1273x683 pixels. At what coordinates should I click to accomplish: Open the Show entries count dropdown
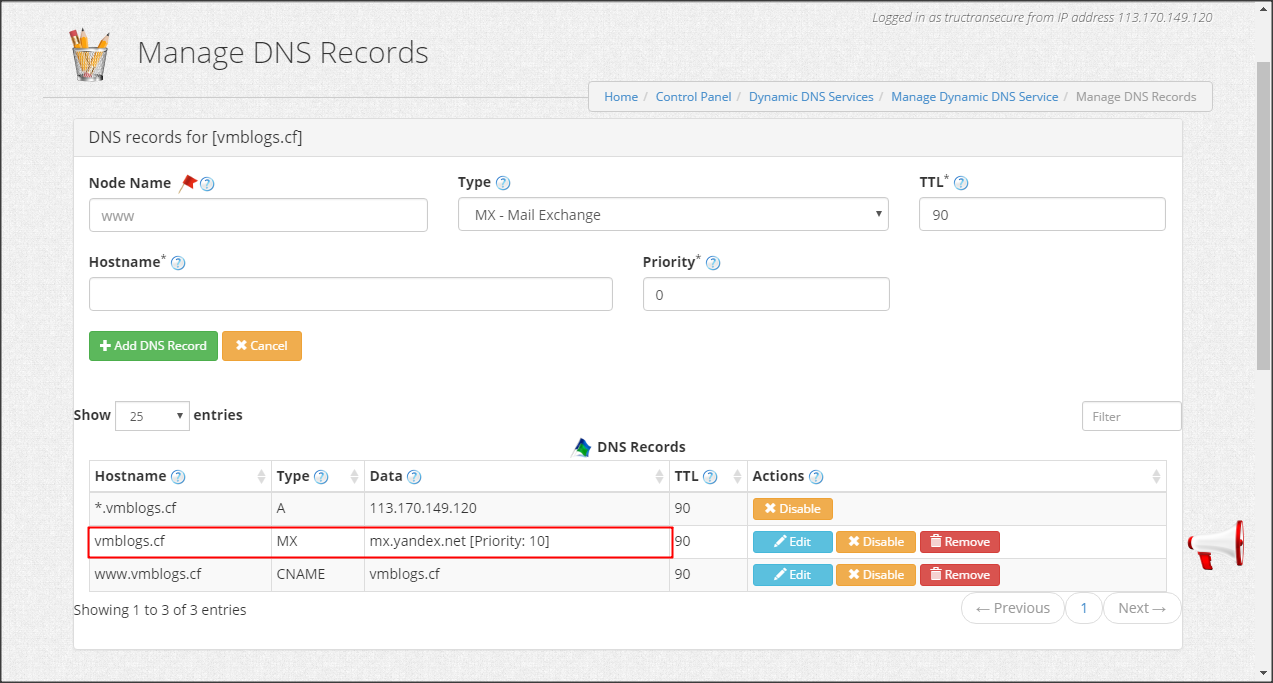(x=152, y=416)
